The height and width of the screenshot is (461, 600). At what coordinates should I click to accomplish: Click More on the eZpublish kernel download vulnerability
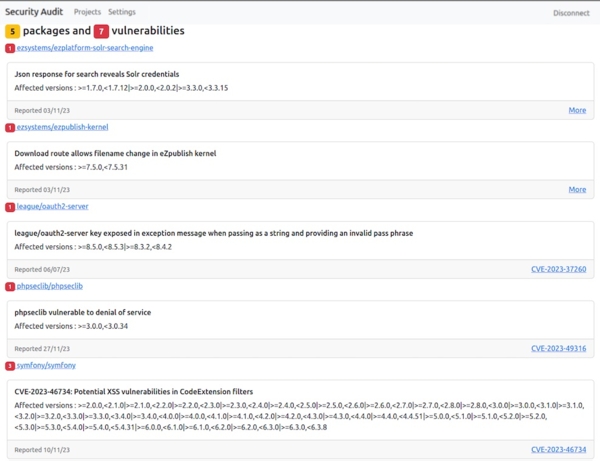point(577,189)
